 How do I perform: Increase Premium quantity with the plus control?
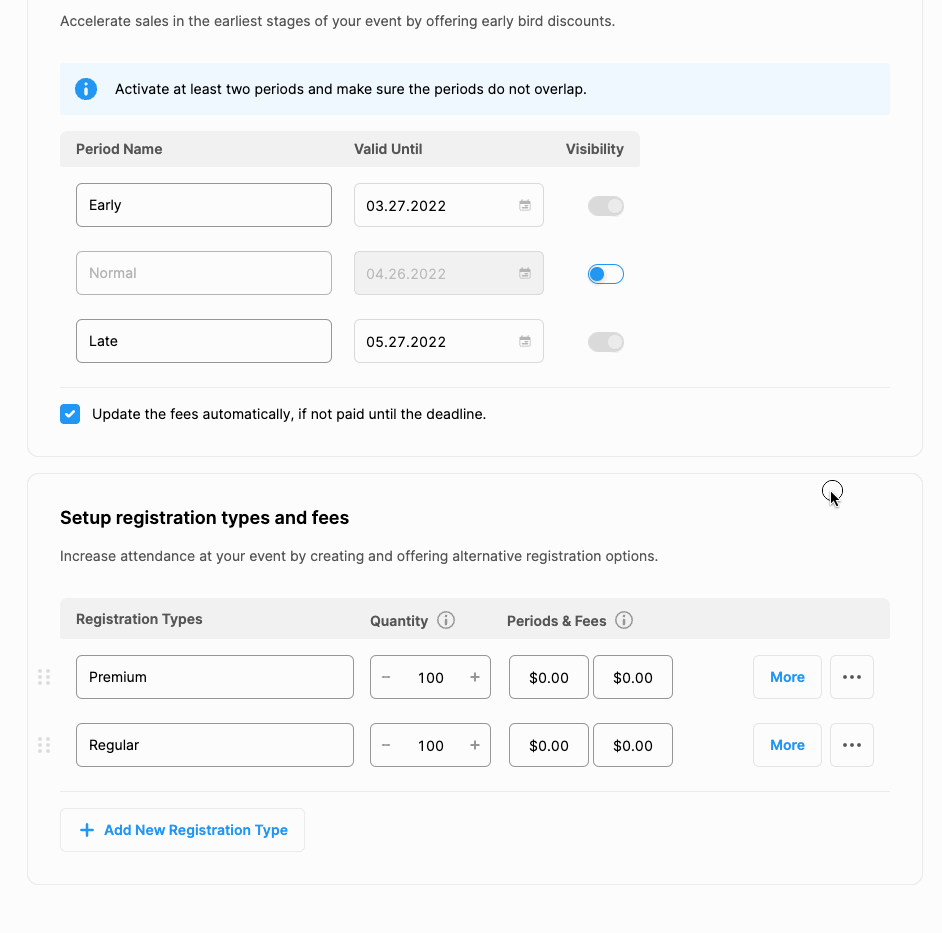(474, 677)
